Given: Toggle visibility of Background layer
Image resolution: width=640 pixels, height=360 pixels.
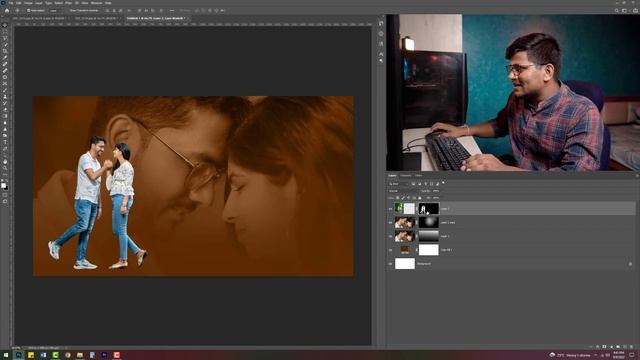Looking at the screenshot, I should [x=390, y=264].
